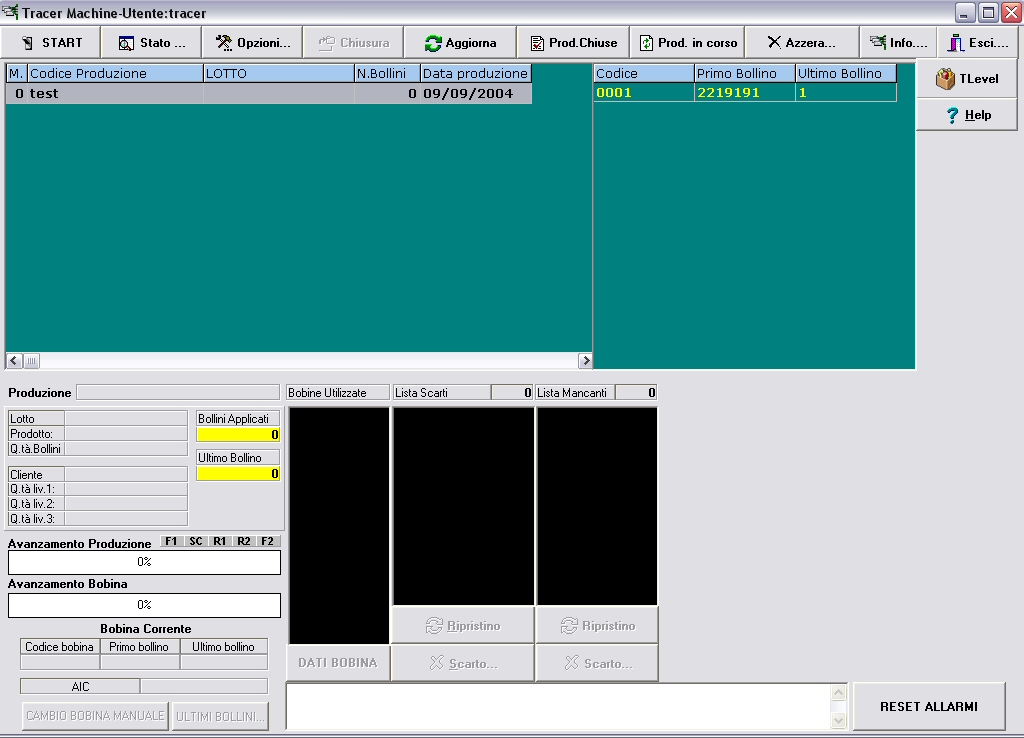Click the F1 indicator
Image resolution: width=1024 pixels, height=738 pixels.
pos(171,541)
